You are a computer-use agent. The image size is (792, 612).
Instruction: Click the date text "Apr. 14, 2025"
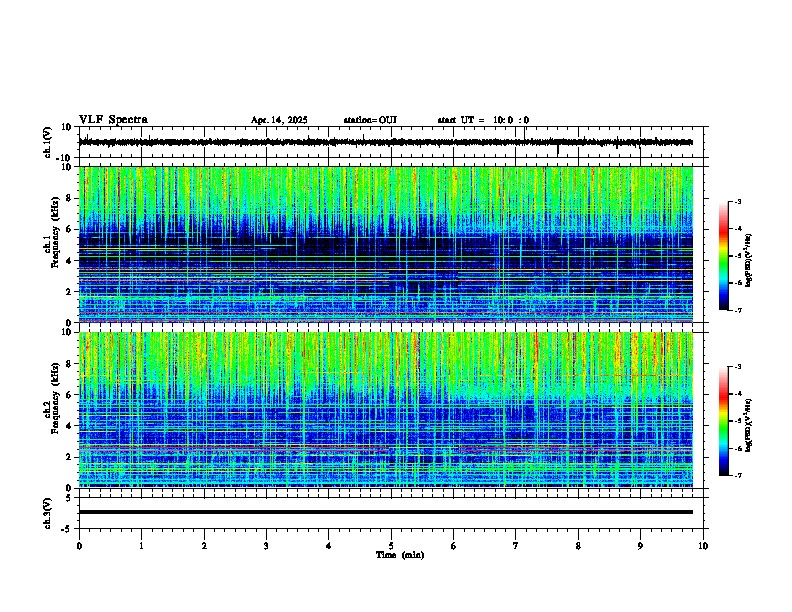point(279,120)
